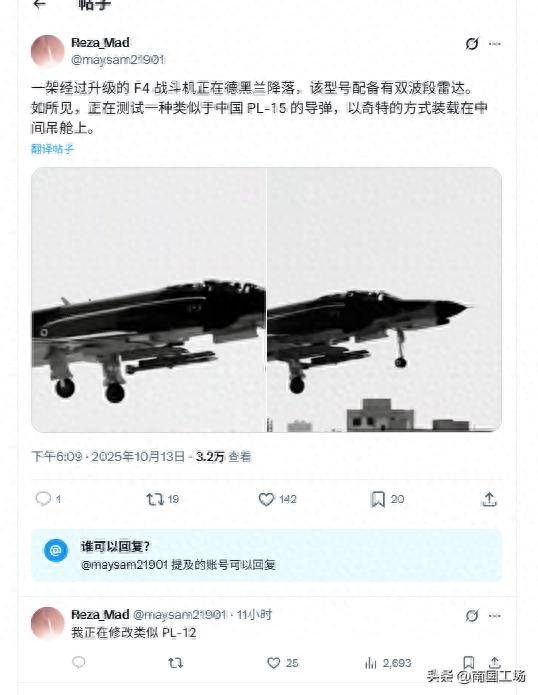Image resolution: width=538 pixels, height=695 pixels.
Task: View the 3.2万 查看 view count
Action: [223, 457]
